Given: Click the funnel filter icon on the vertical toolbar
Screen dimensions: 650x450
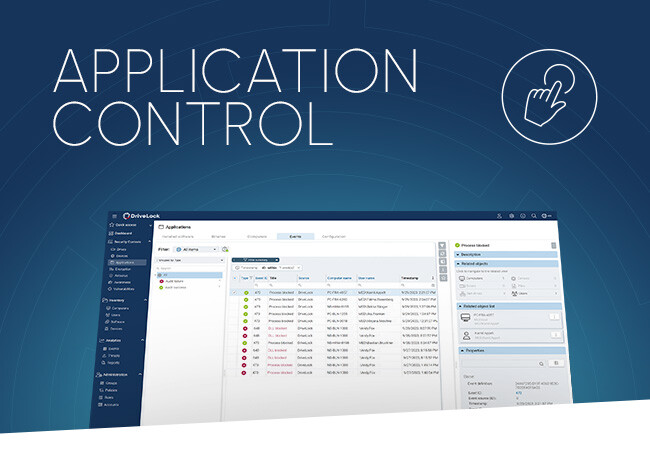Looking at the screenshot, I should pos(442,246).
